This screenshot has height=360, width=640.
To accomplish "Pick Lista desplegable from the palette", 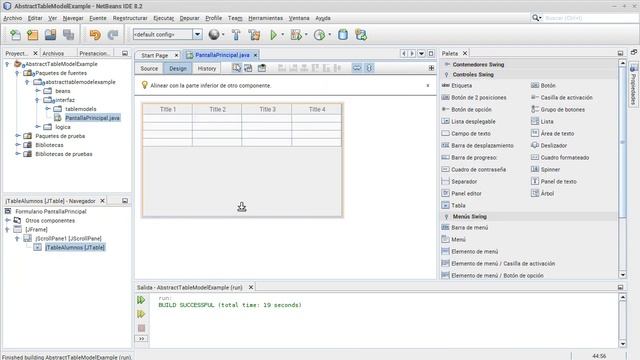I will 473,122.
